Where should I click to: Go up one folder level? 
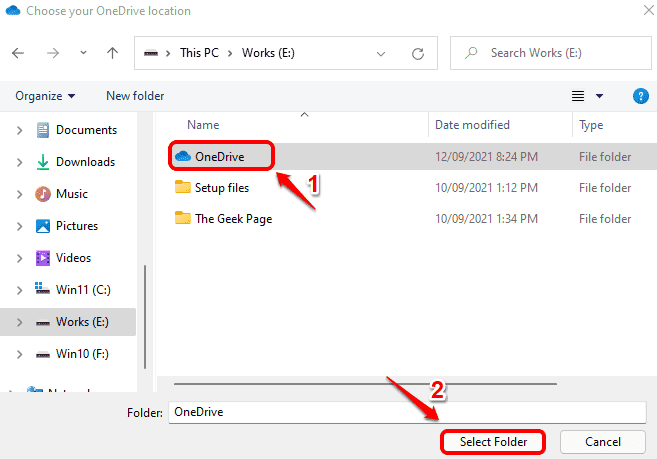pyautogui.click(x=112, y=53)
